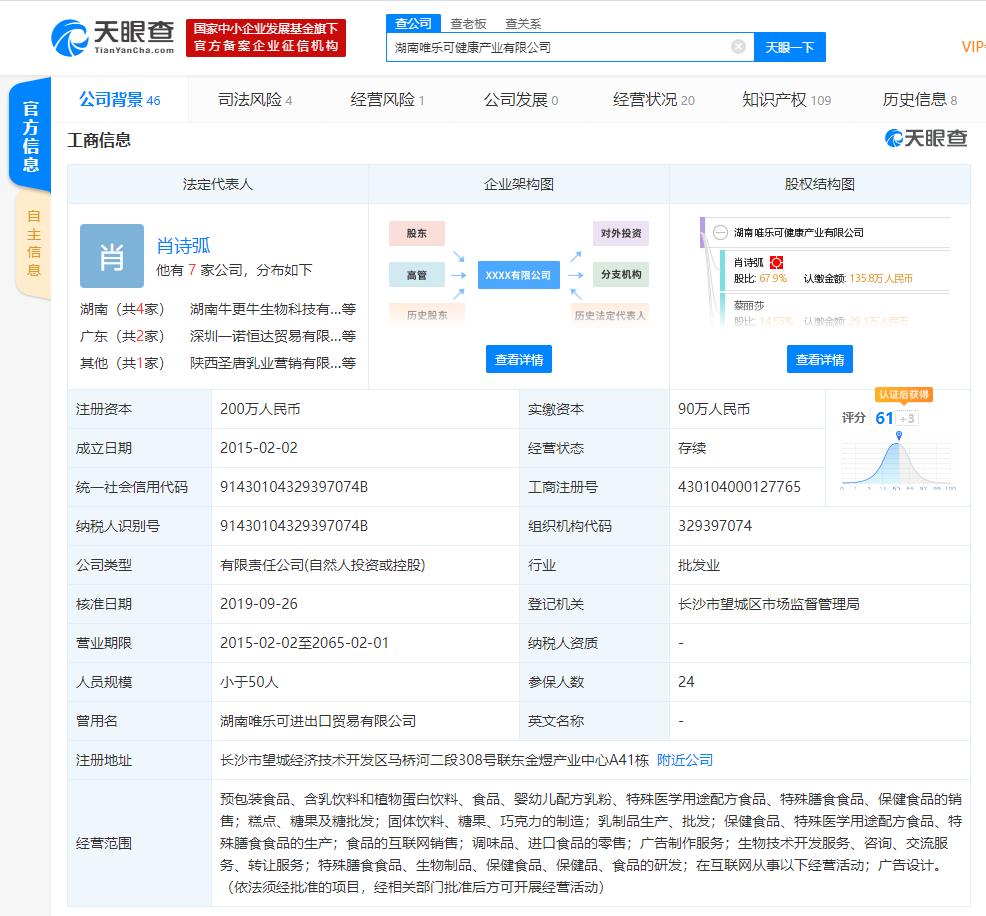Click the registration number 430104000127765
This screenshot has height=916, width=986.
click(739, 487)
